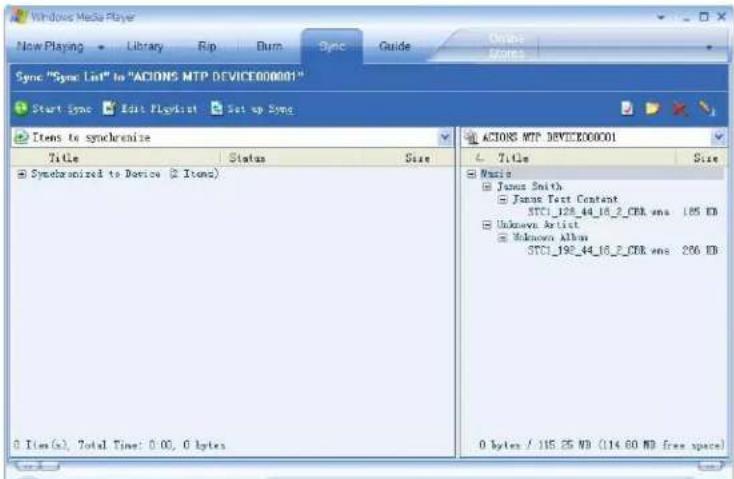This screenshot has height=479, width=734.
Task: Open the Items to synchronize dropdown arrow
Action: click(x=445, y=137)
